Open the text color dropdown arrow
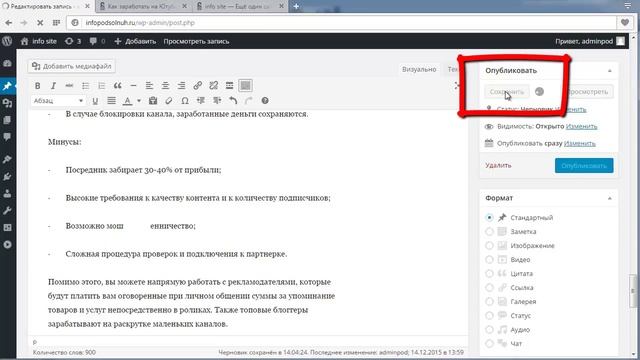 pos(139,101)
